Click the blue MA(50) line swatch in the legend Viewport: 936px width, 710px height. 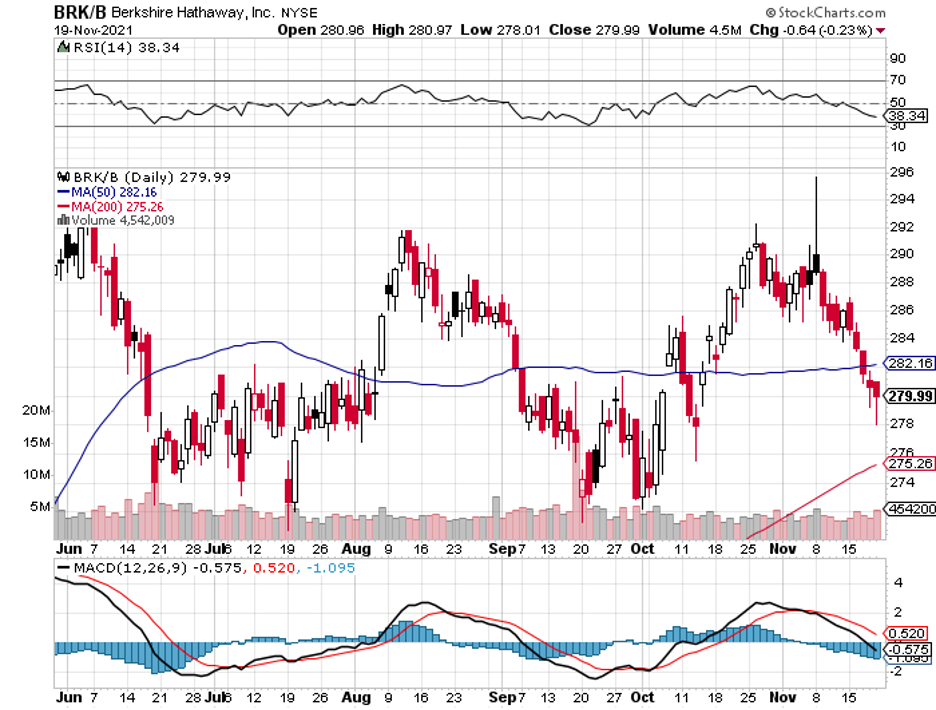coord(63,192)
